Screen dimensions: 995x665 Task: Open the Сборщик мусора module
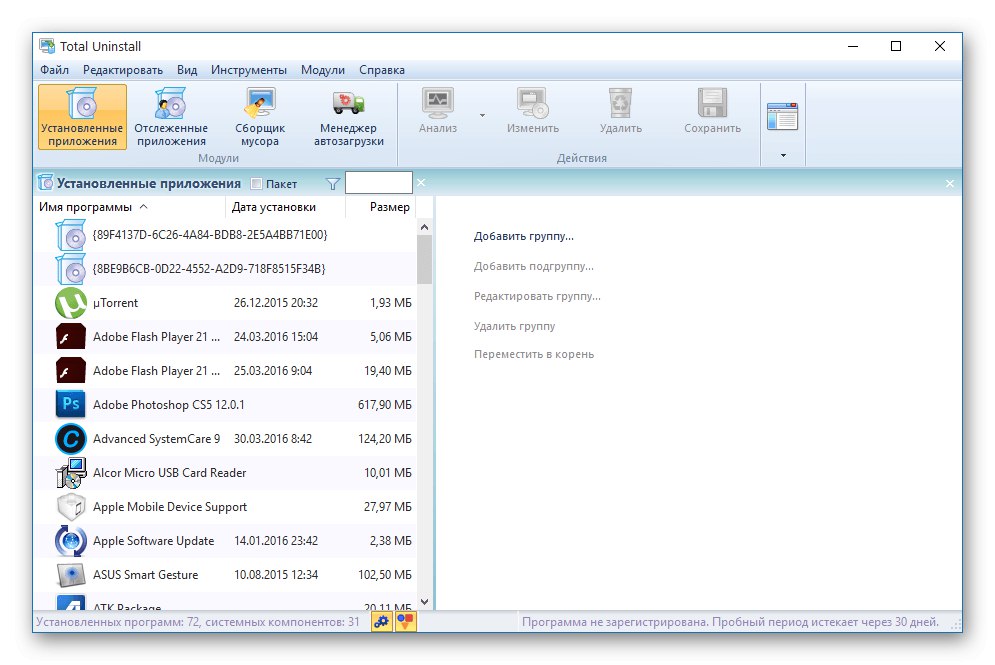[259, 112]
